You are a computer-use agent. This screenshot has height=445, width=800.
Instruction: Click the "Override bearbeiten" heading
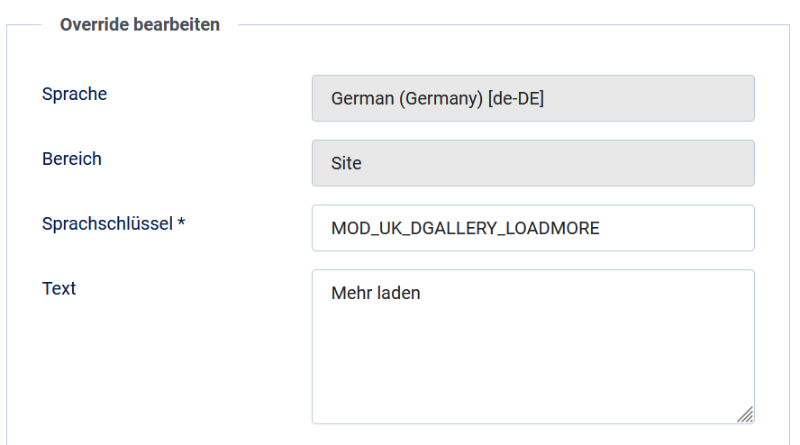pos(140,24)
